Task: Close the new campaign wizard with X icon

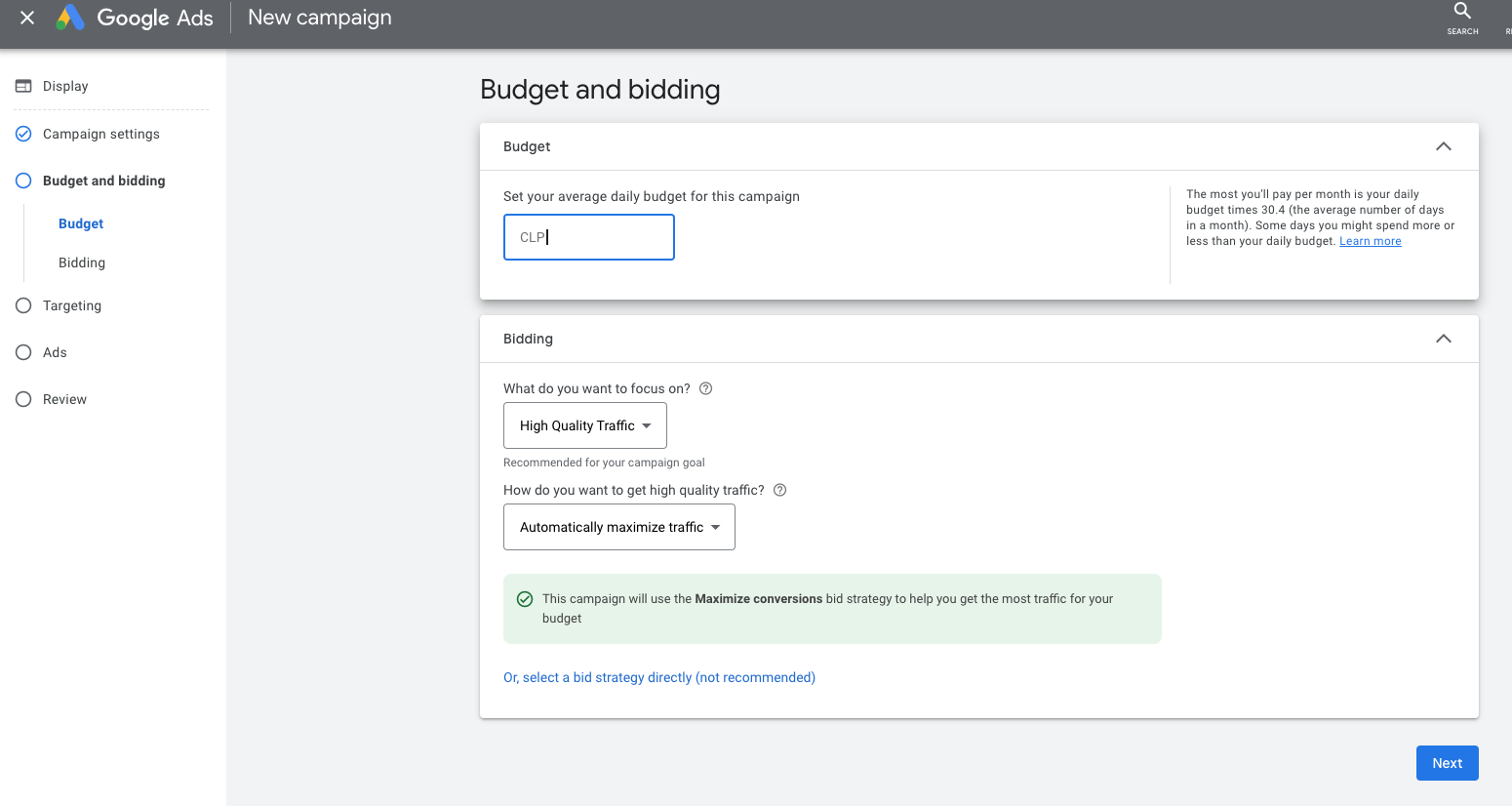Action: click(27, 18)
